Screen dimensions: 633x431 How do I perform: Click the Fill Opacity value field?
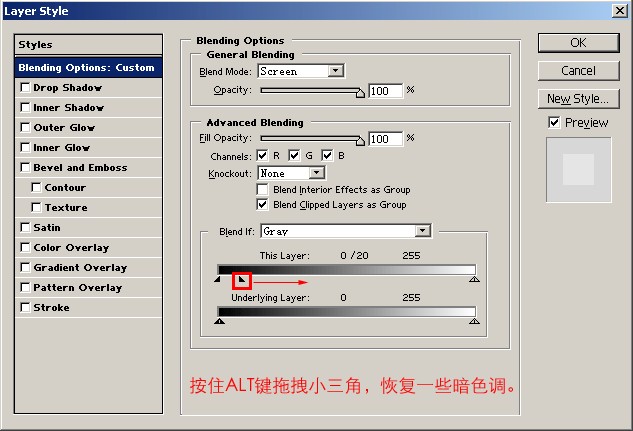(x=385, y=139)
